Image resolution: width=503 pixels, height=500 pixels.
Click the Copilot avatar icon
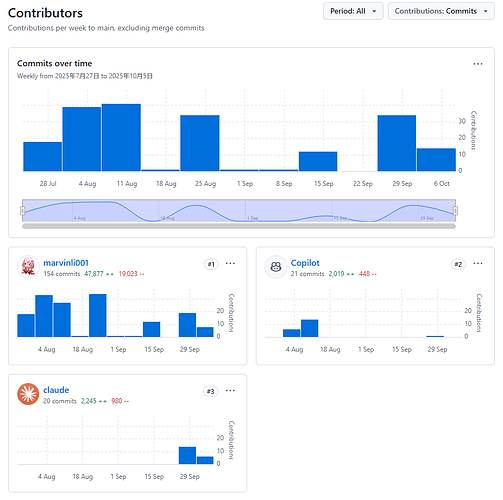(275, 267)
